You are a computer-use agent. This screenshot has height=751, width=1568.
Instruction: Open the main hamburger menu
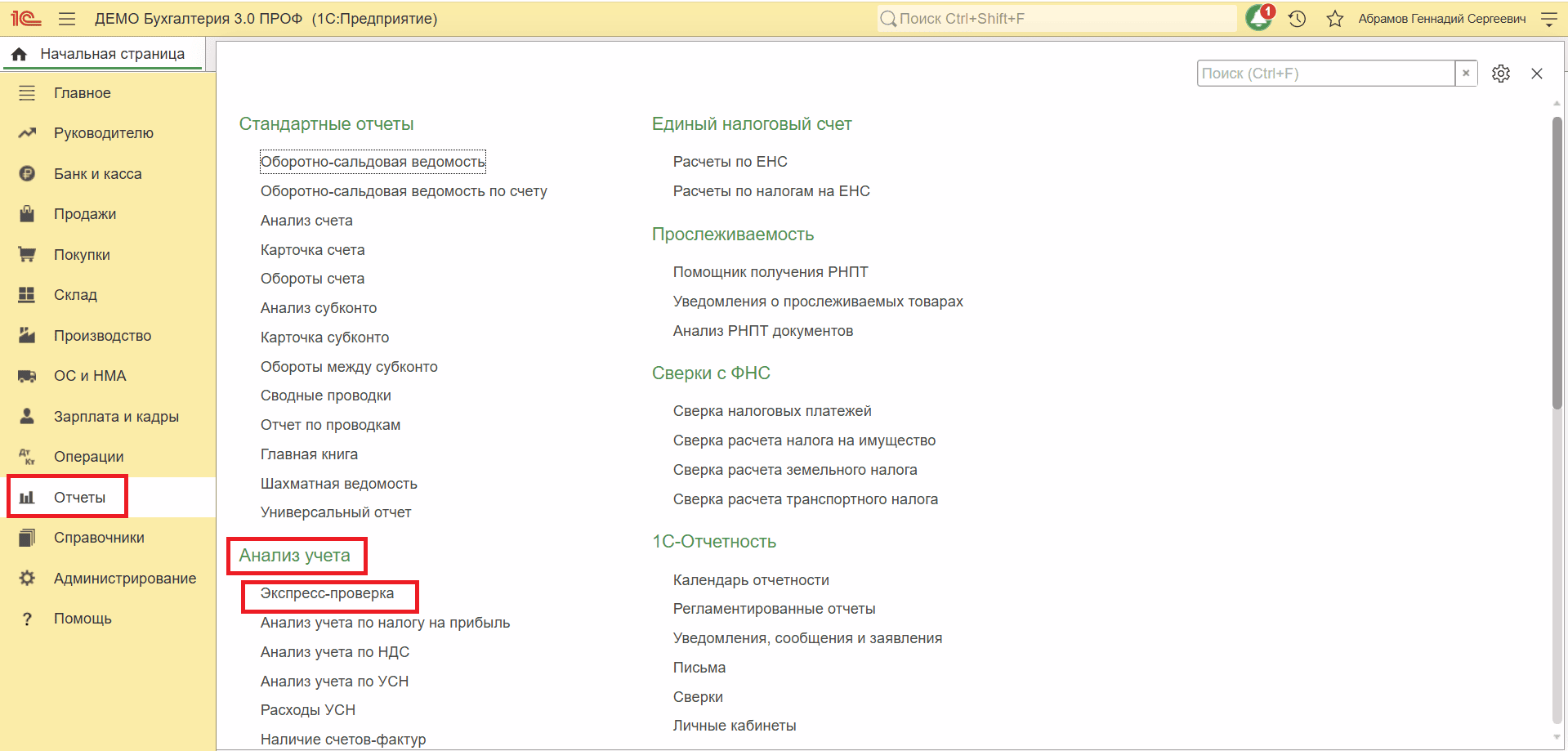(x=67, y=19)
